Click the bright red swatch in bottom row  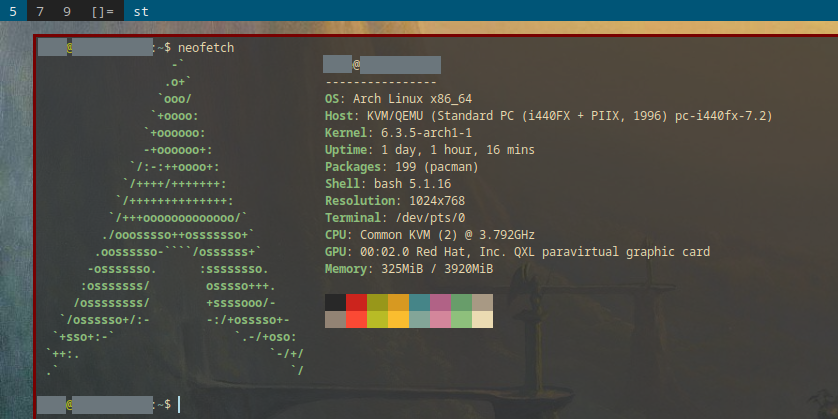[x=356, y=320]
